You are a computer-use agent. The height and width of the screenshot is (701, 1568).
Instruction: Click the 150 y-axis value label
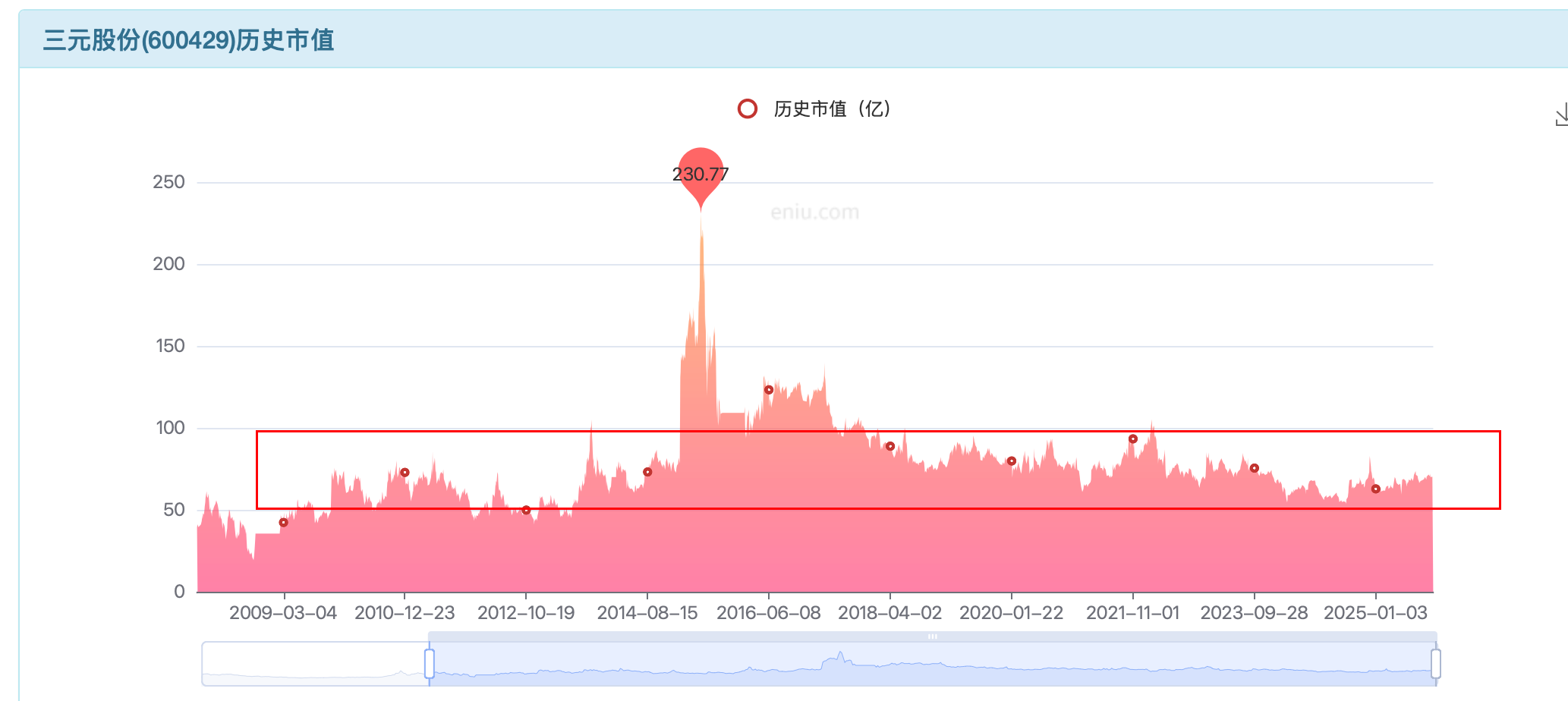click(170, 346)
